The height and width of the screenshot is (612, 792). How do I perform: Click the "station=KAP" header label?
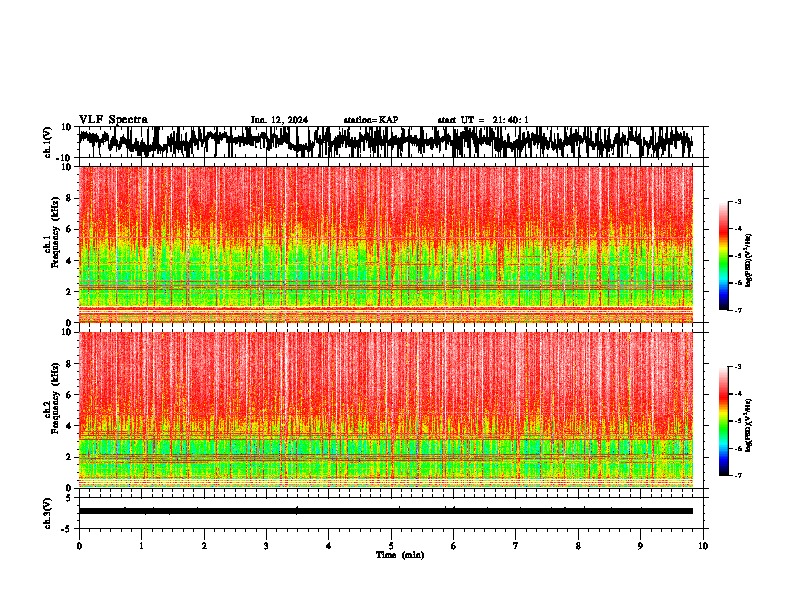371,120
